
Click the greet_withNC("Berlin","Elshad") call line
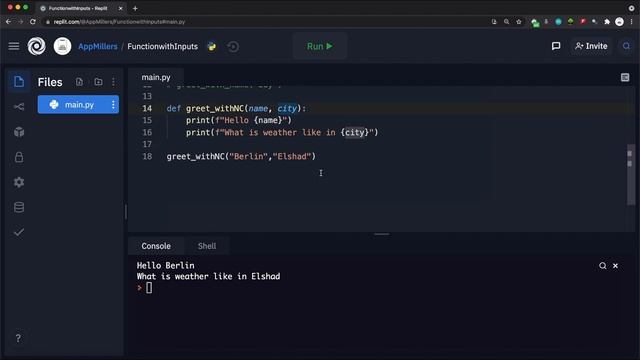point(241,157)
